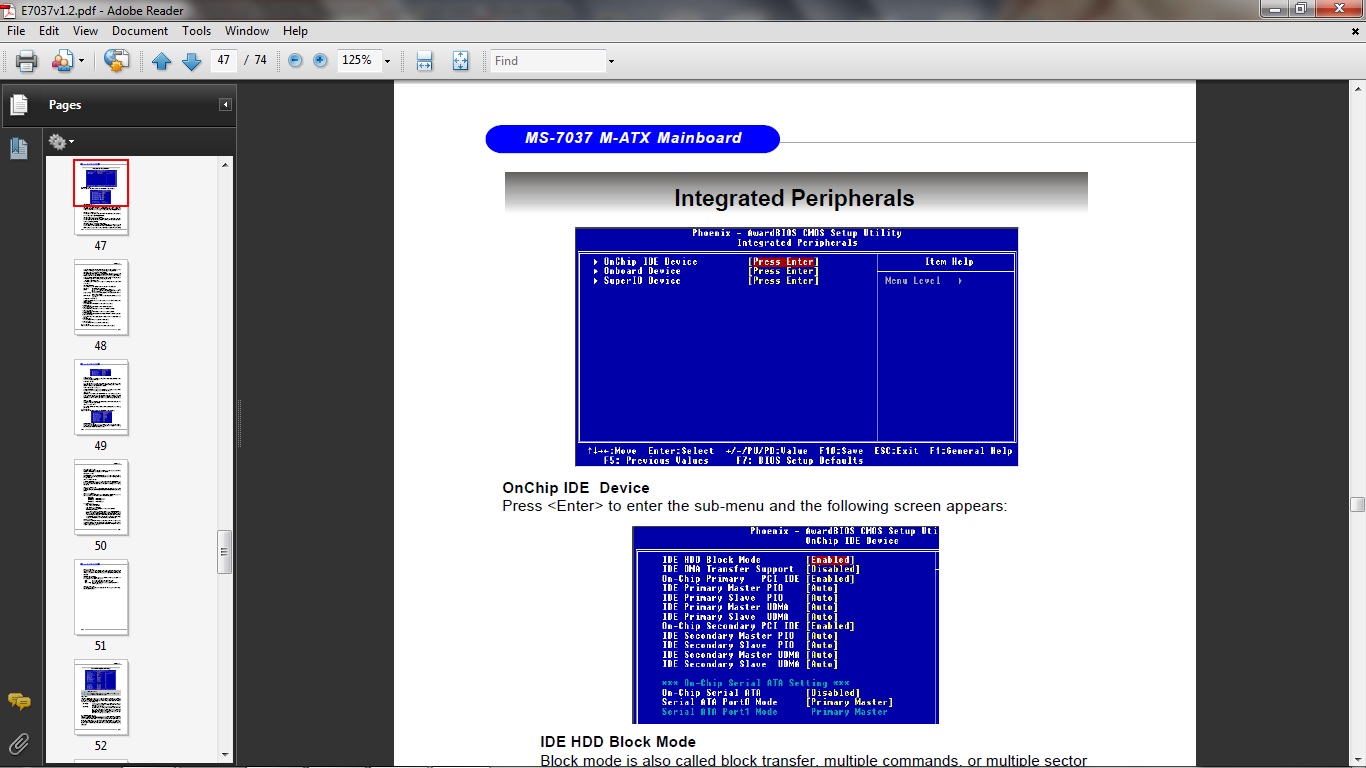The image size is (1366, 768).
Task: Select page 51 thumbnail
Action: click(x=101, y=597)
